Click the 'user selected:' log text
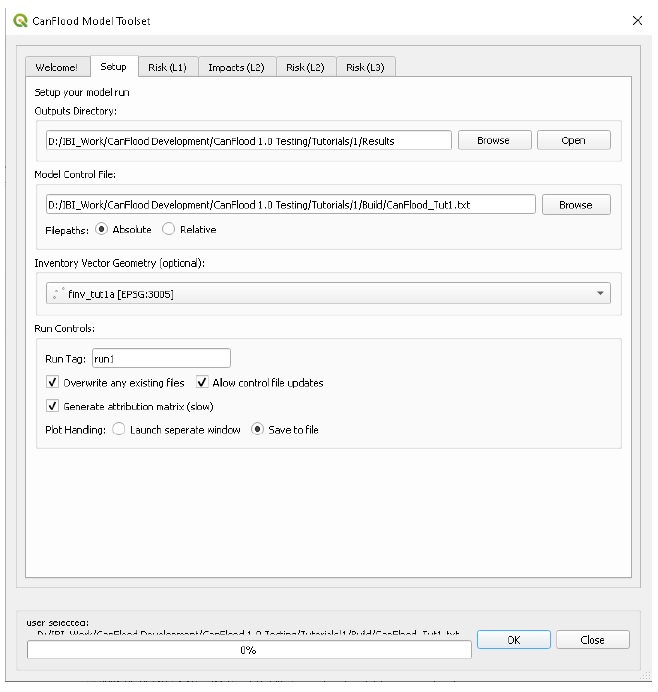This screenshot has height=692, width=658. pyautogui.click(x=57, y=623)
